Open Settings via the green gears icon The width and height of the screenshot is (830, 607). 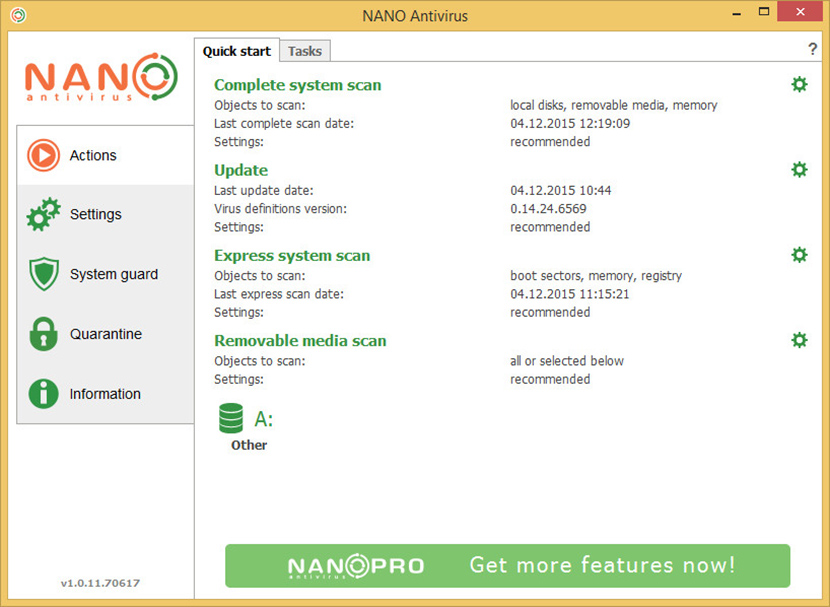43,215
